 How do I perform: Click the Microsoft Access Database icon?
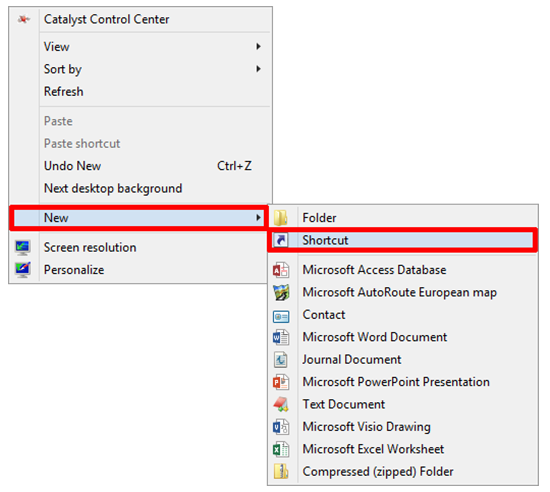tap(281, 270)
